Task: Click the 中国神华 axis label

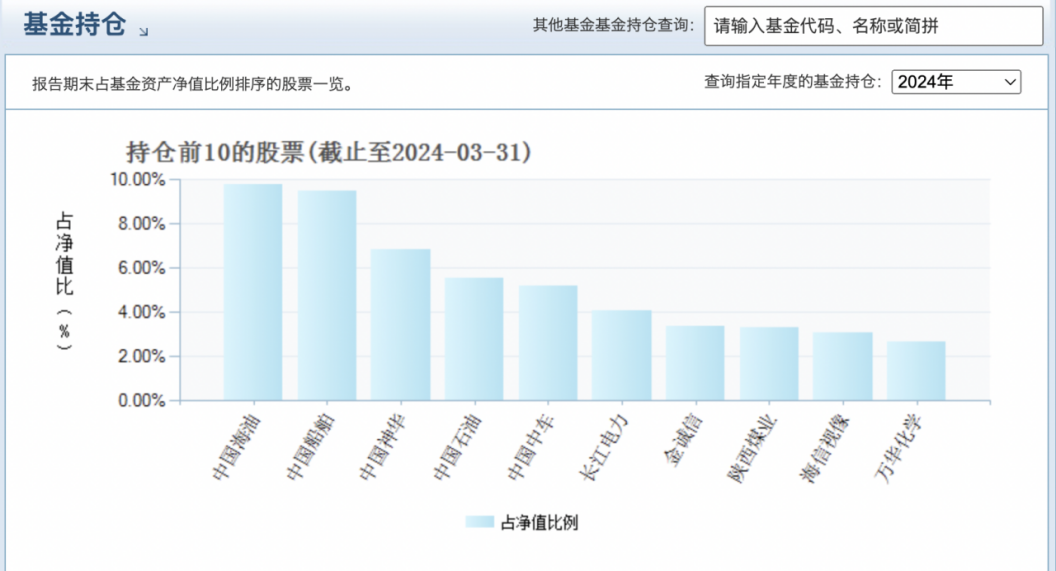Action: (383, 448)
